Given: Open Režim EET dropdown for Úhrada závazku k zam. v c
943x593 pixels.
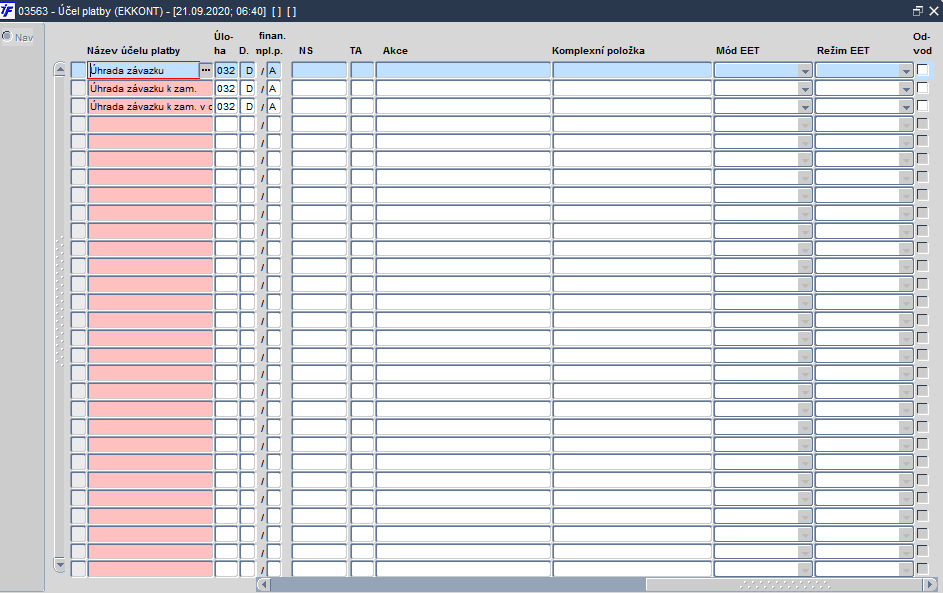Looking at the screenshot, I should (x=906, y=107).
